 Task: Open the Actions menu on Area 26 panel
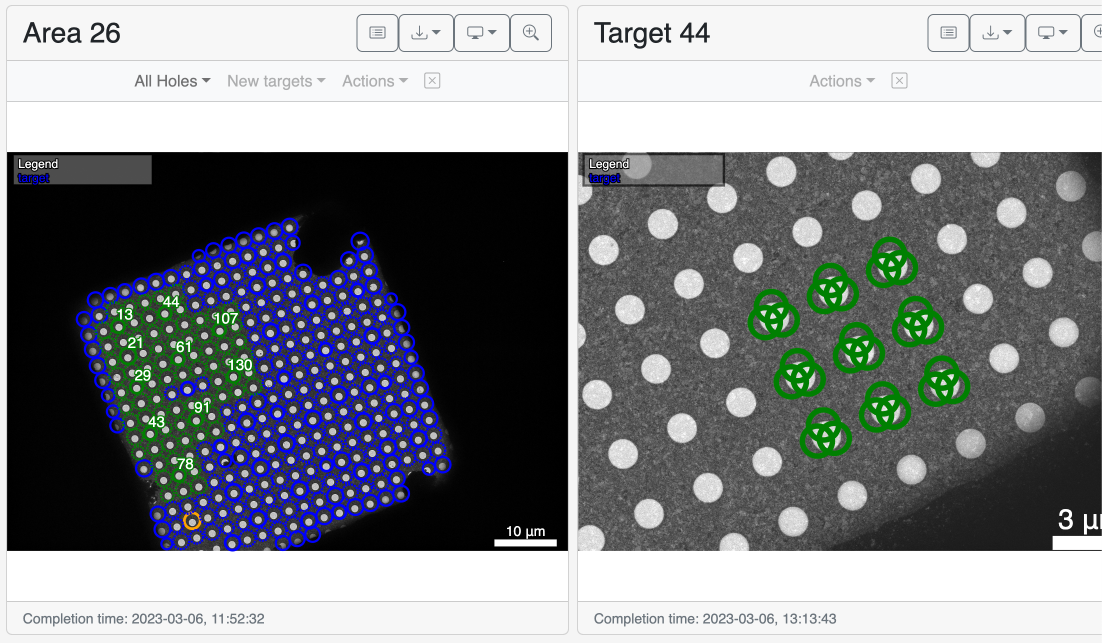coord(373,81)
